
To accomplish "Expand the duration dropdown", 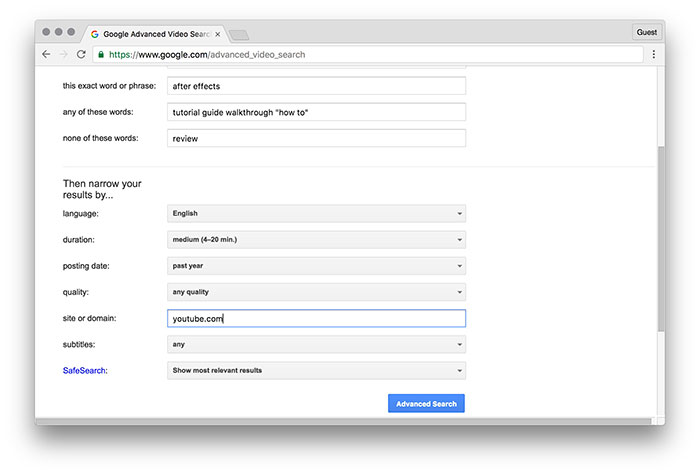I will 316,239.
